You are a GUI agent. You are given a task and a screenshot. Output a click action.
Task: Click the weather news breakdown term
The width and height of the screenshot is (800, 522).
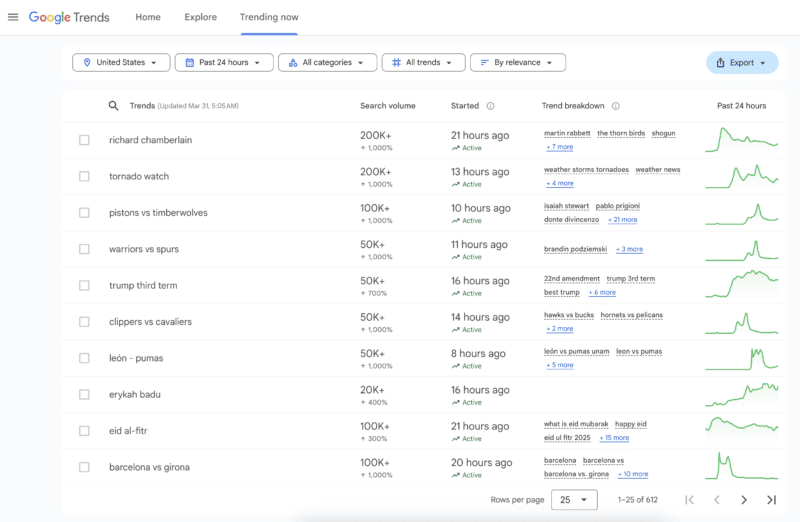(x=658, y=169)
